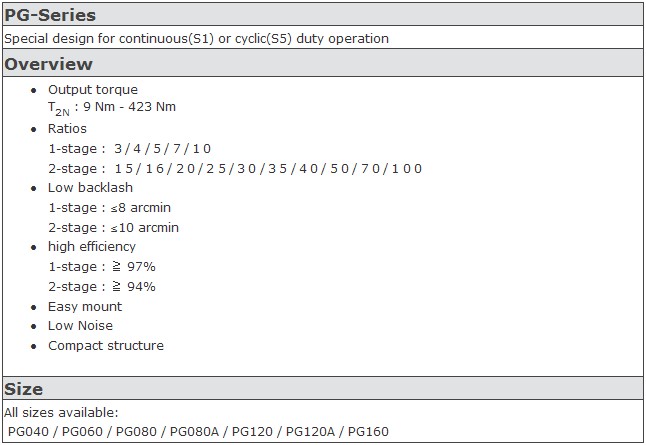Screen dimensions: 646x445
Task: Select the Low backlash bullet item
Action: (x=90, y=187)
